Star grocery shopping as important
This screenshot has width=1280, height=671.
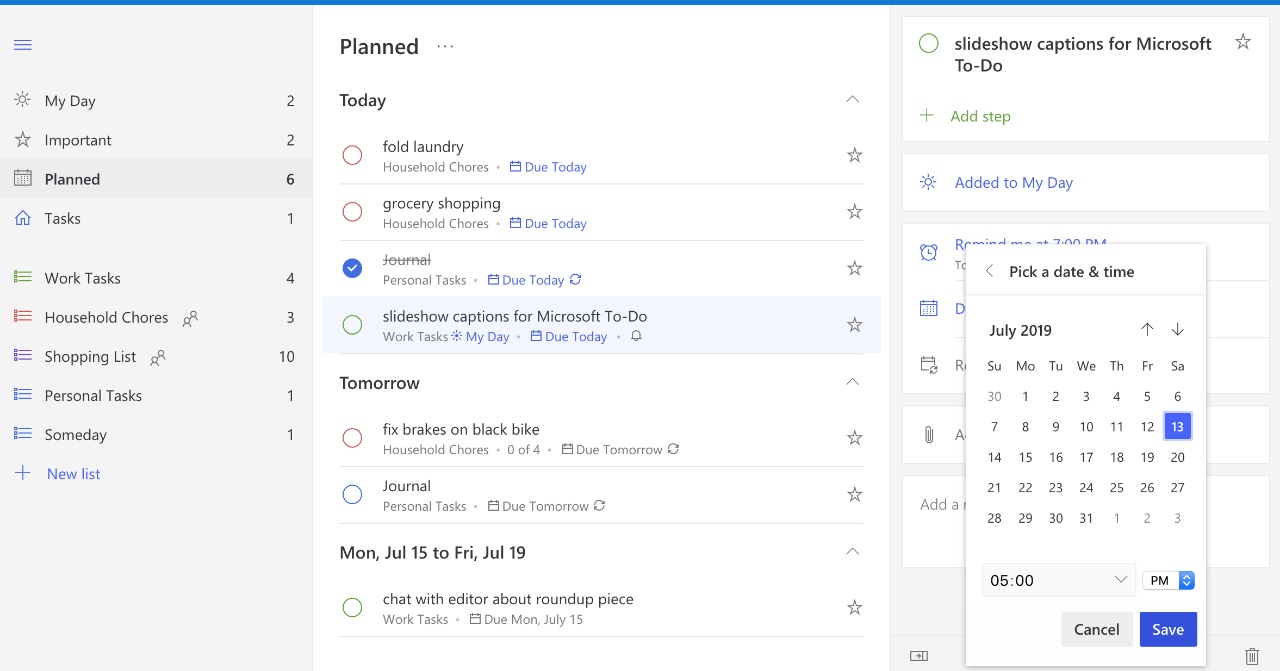854,211
